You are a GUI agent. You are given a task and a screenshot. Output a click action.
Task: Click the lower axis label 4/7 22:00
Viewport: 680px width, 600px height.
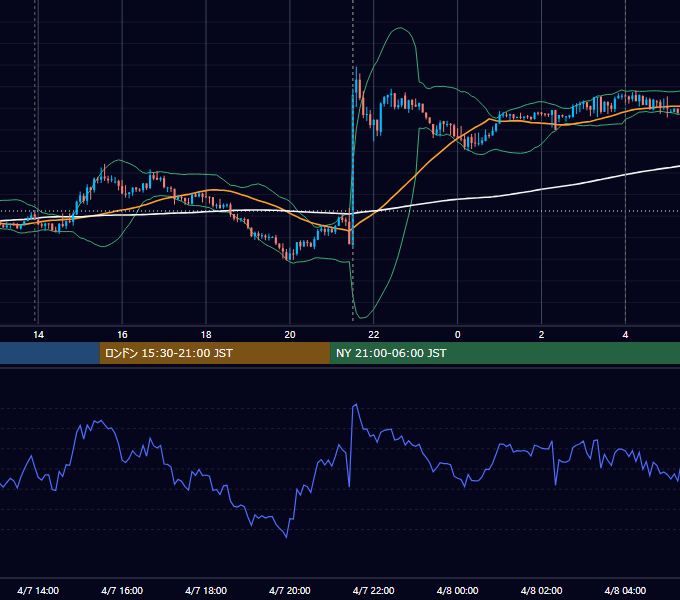pyautogui.click(x=373, y=590)
